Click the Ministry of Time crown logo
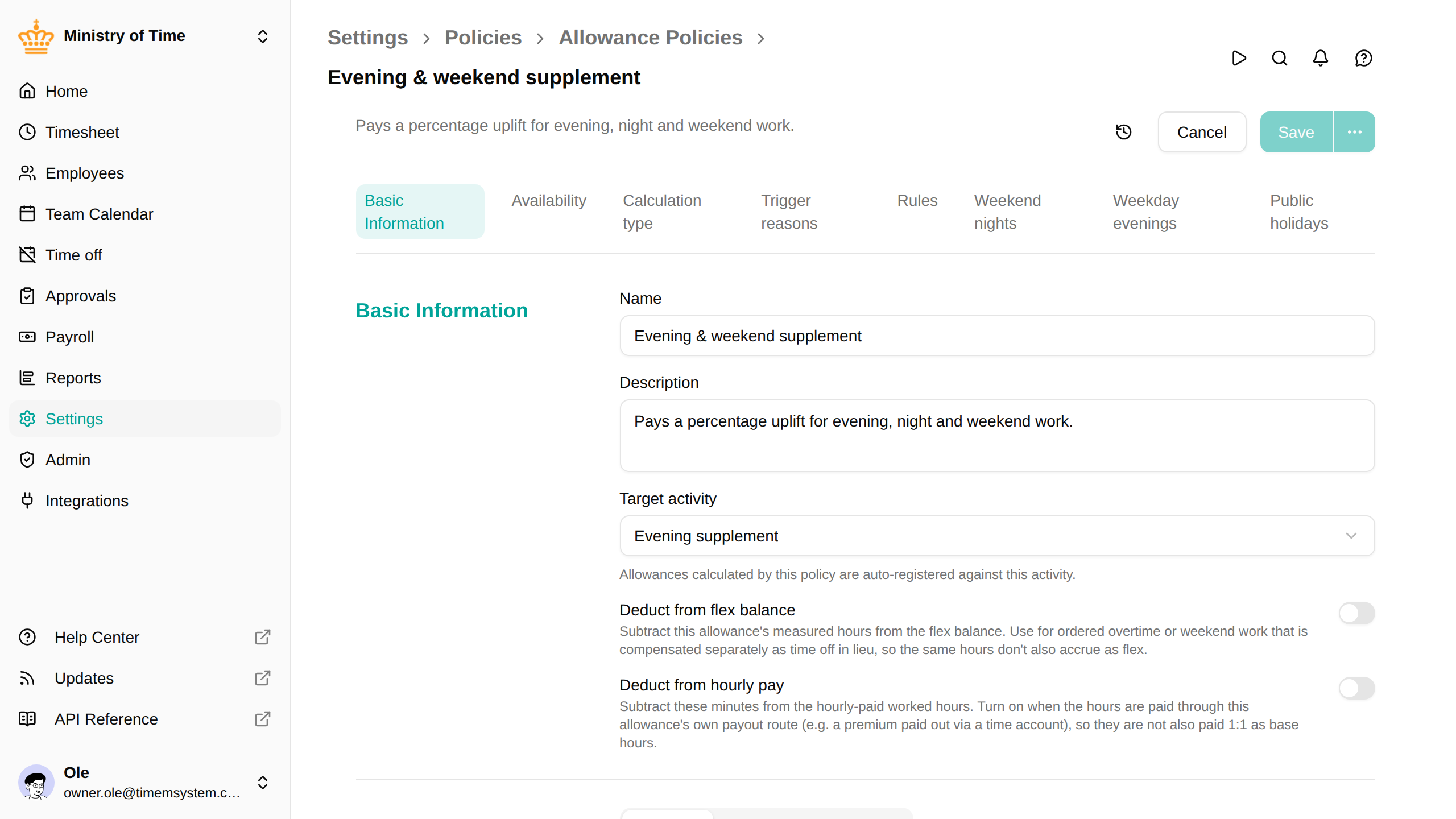1456x819 pixels. coord(36,36)
